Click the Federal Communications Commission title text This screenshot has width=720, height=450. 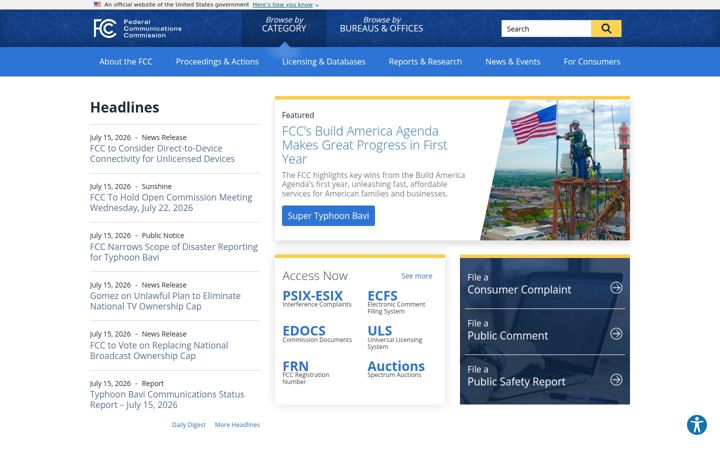(152, 28)
